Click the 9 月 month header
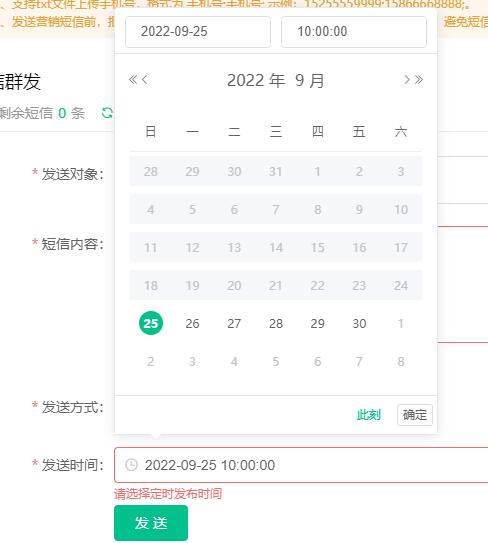 (x=310, y=80)
